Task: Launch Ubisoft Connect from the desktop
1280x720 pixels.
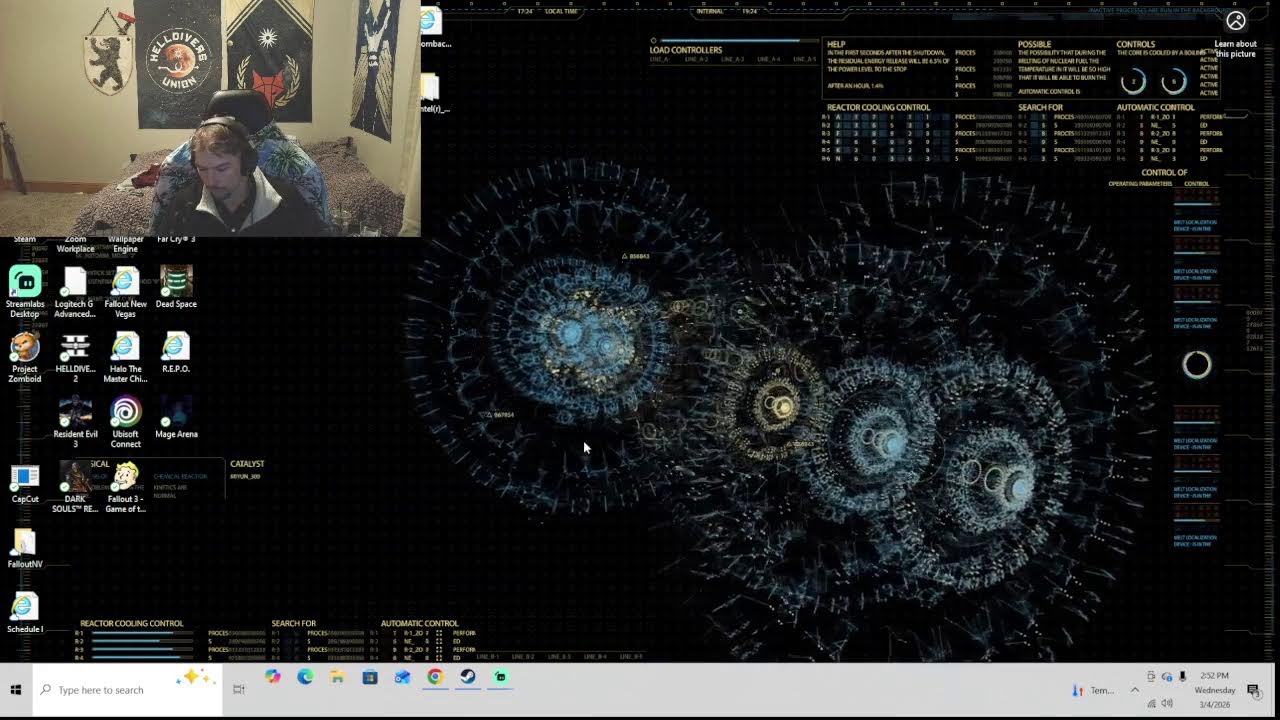Action: point(125,422)
